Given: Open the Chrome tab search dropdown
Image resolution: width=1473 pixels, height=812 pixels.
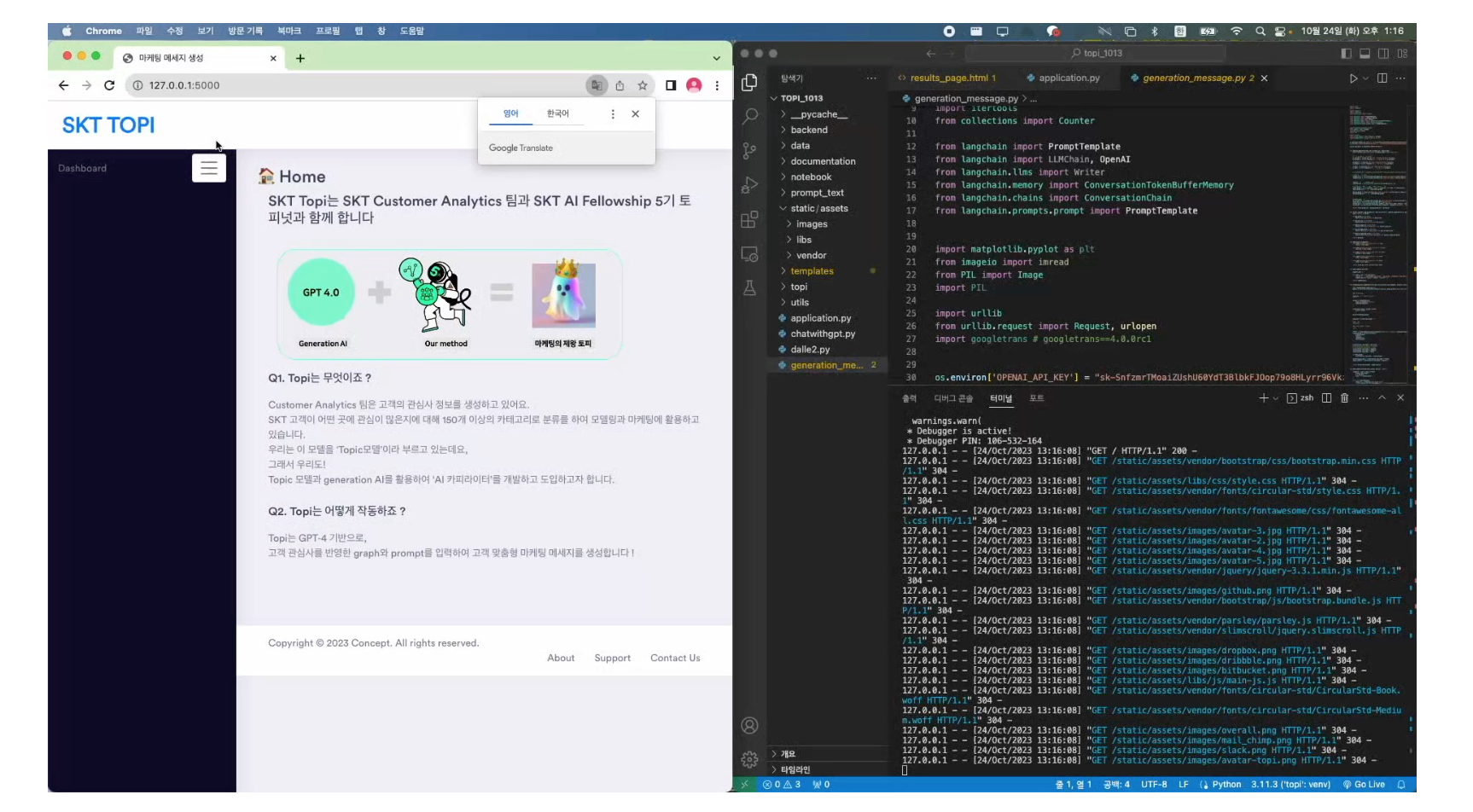Looking at the screenshot, I should tap(716, 58).
